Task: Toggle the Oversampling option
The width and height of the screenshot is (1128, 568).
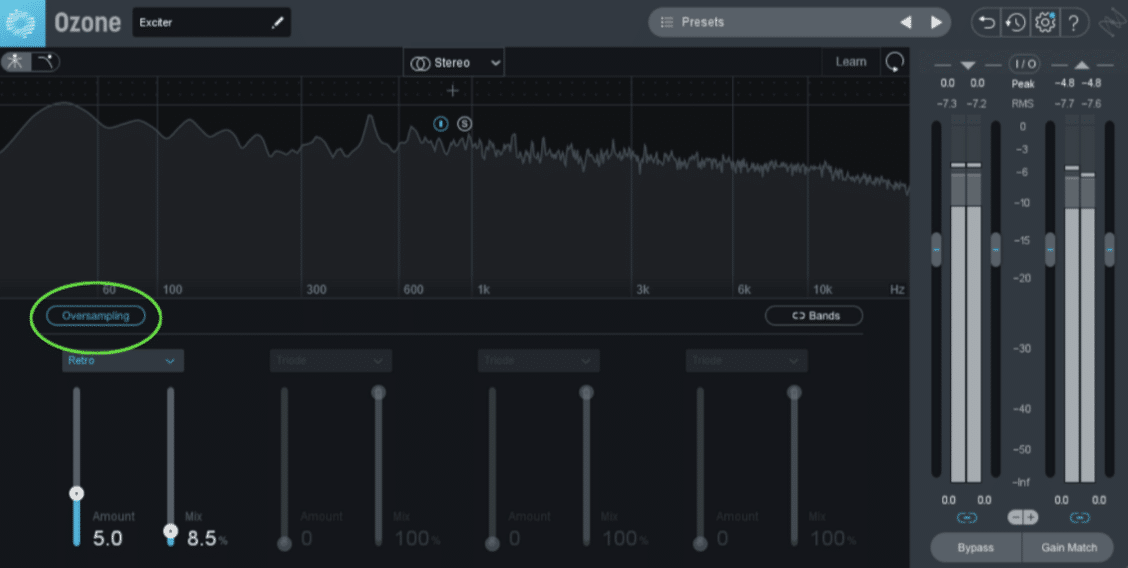Action: (x=96, y=316)
